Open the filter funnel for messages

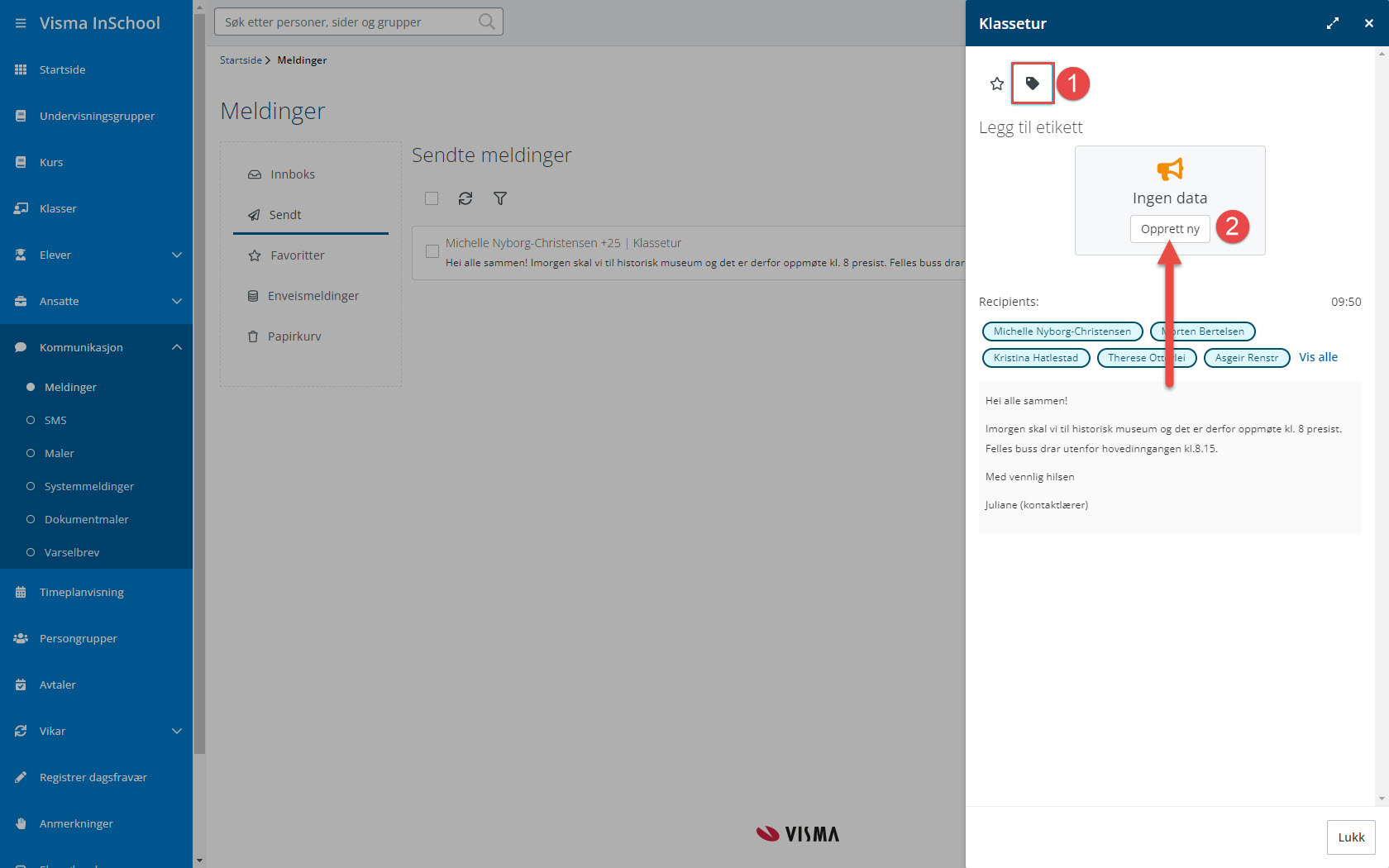500,198
